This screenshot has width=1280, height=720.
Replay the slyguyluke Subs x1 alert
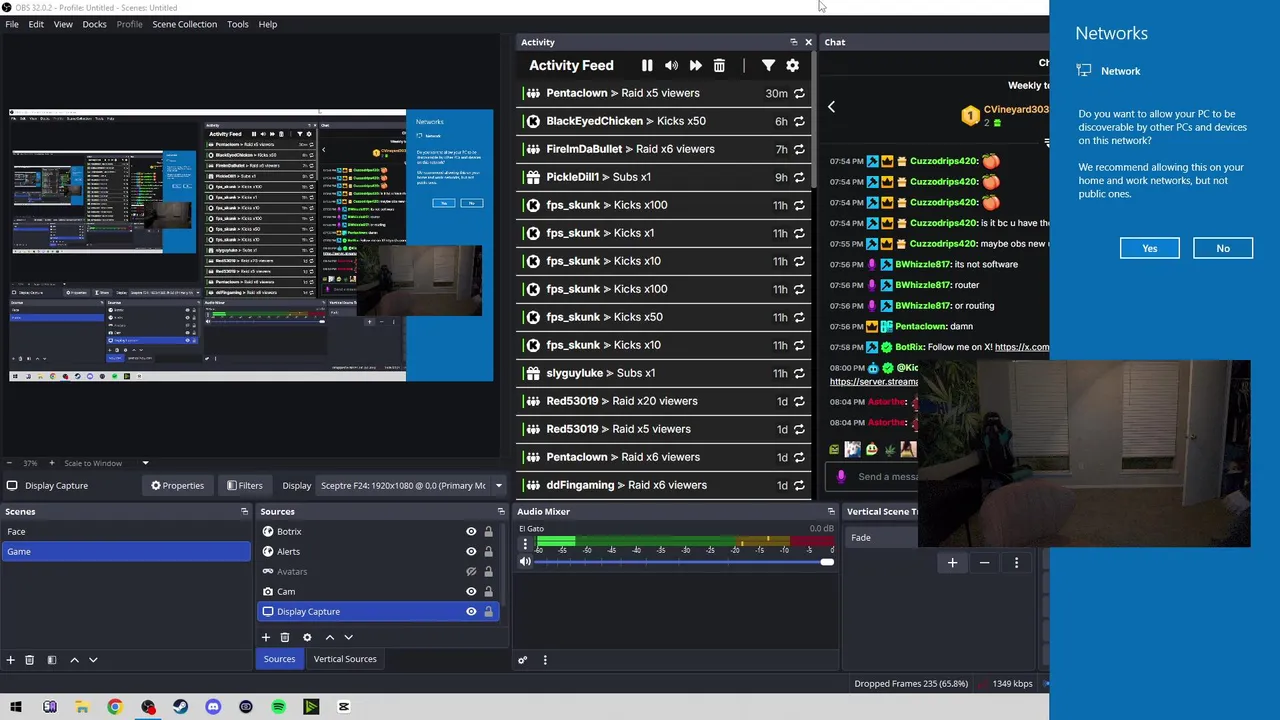pyautogui.click(x=799, y=373)
